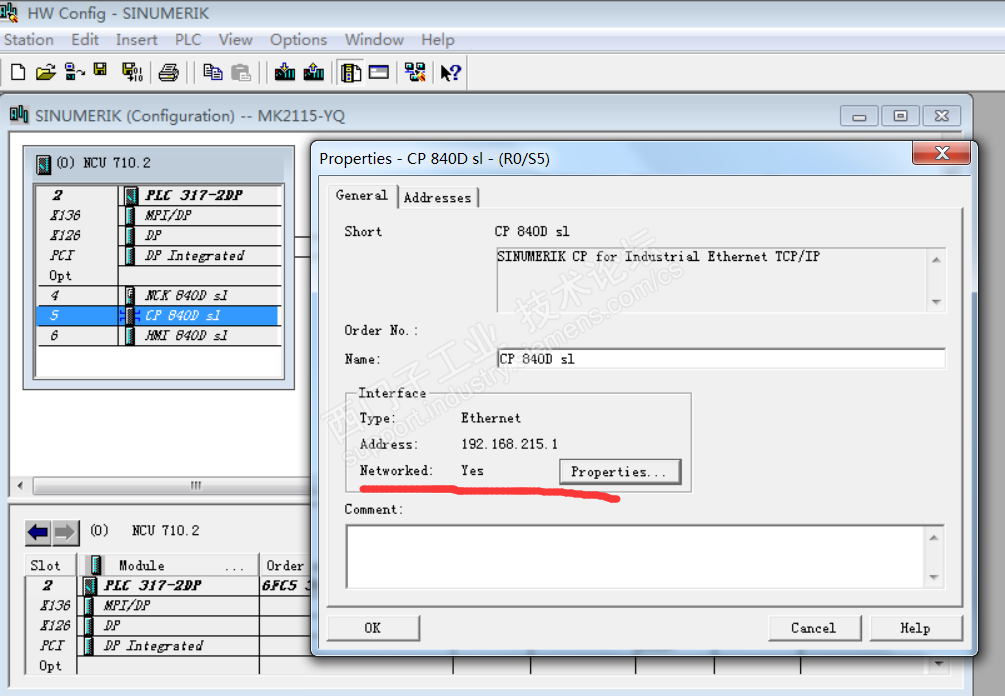Open the Help menu
The height and width of the screenshot is (696, 1005).
click(x=438, y=40)
